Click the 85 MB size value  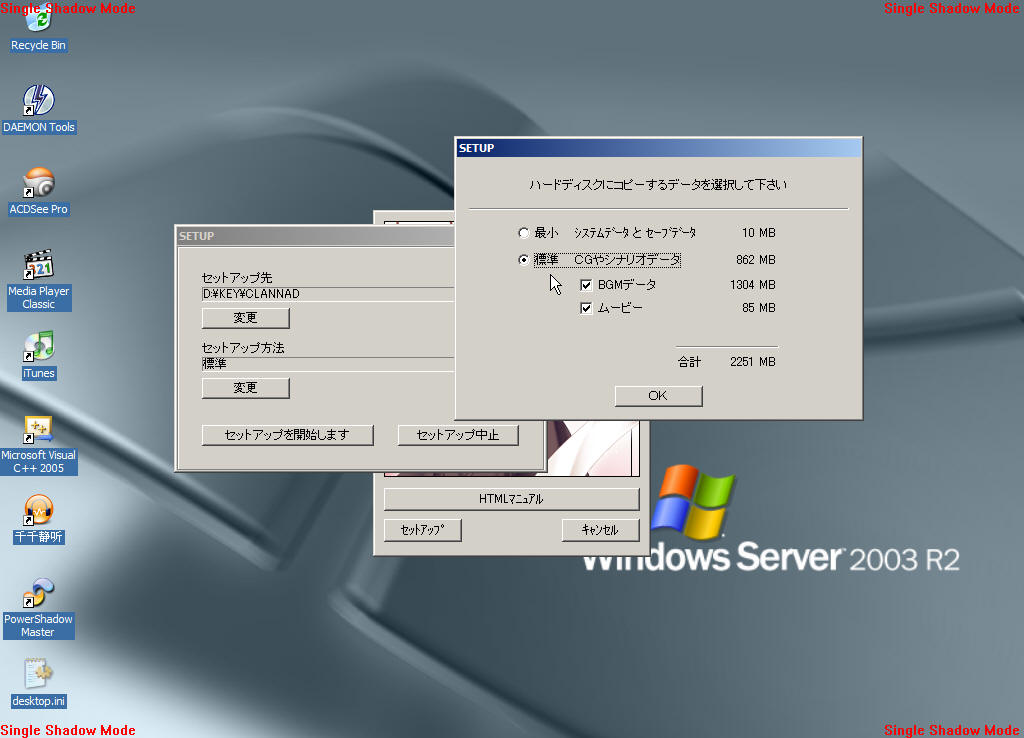[x=758, y=308]
